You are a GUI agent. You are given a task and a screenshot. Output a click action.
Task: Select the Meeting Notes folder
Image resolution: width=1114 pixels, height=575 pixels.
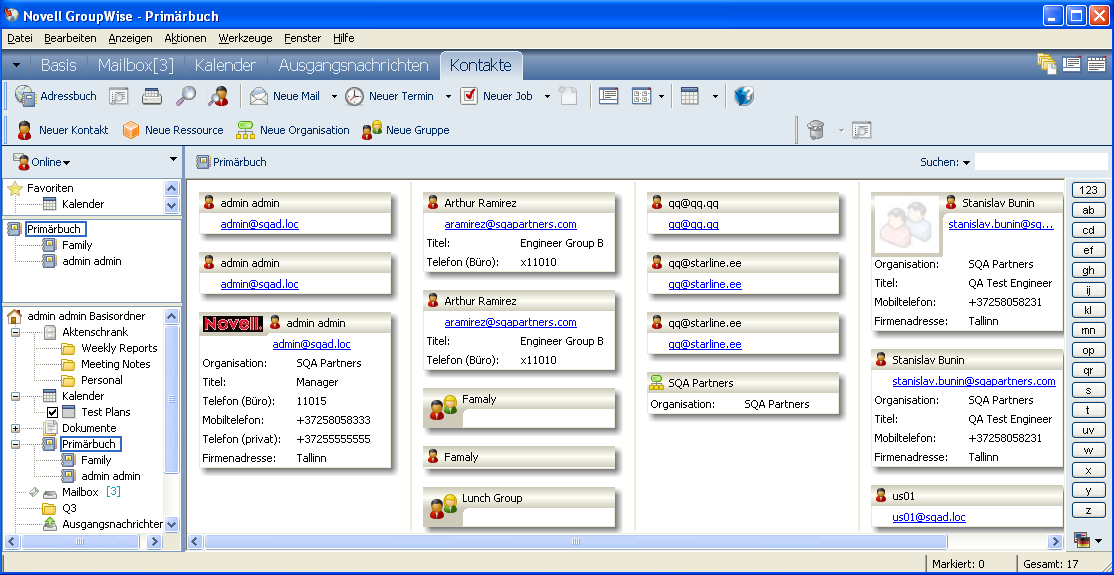coord(116,364)
